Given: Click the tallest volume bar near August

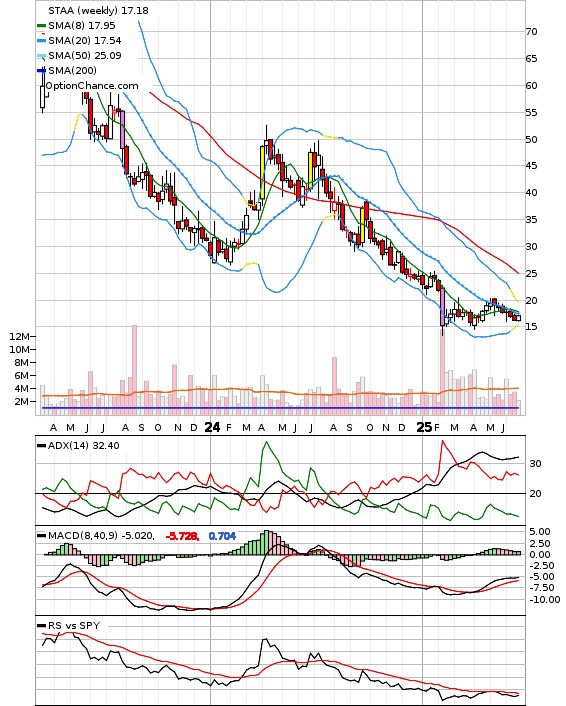Looking at the screenshot, I should (x=134, y=370).
